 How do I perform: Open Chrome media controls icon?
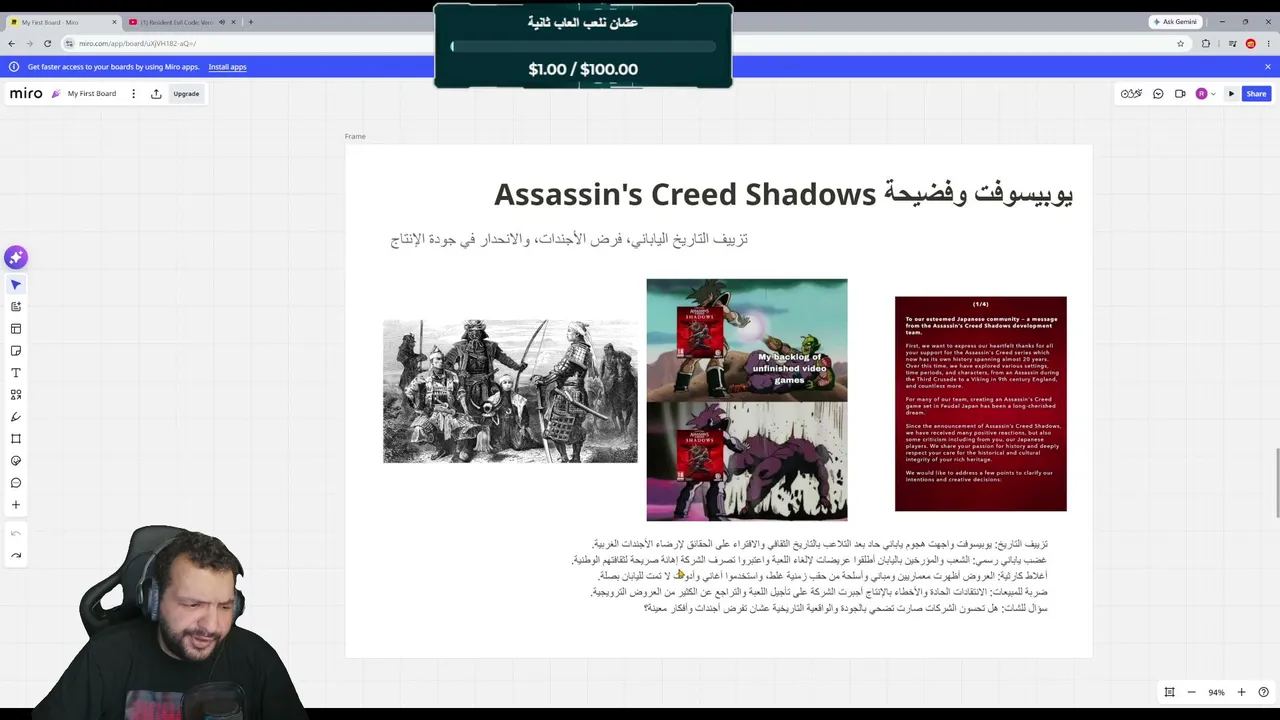click(x=1232, y=44)
